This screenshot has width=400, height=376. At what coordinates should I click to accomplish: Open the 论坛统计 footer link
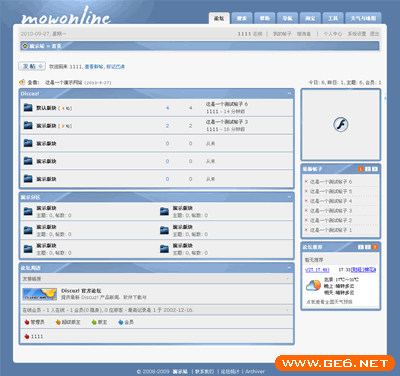click(230, 371)
